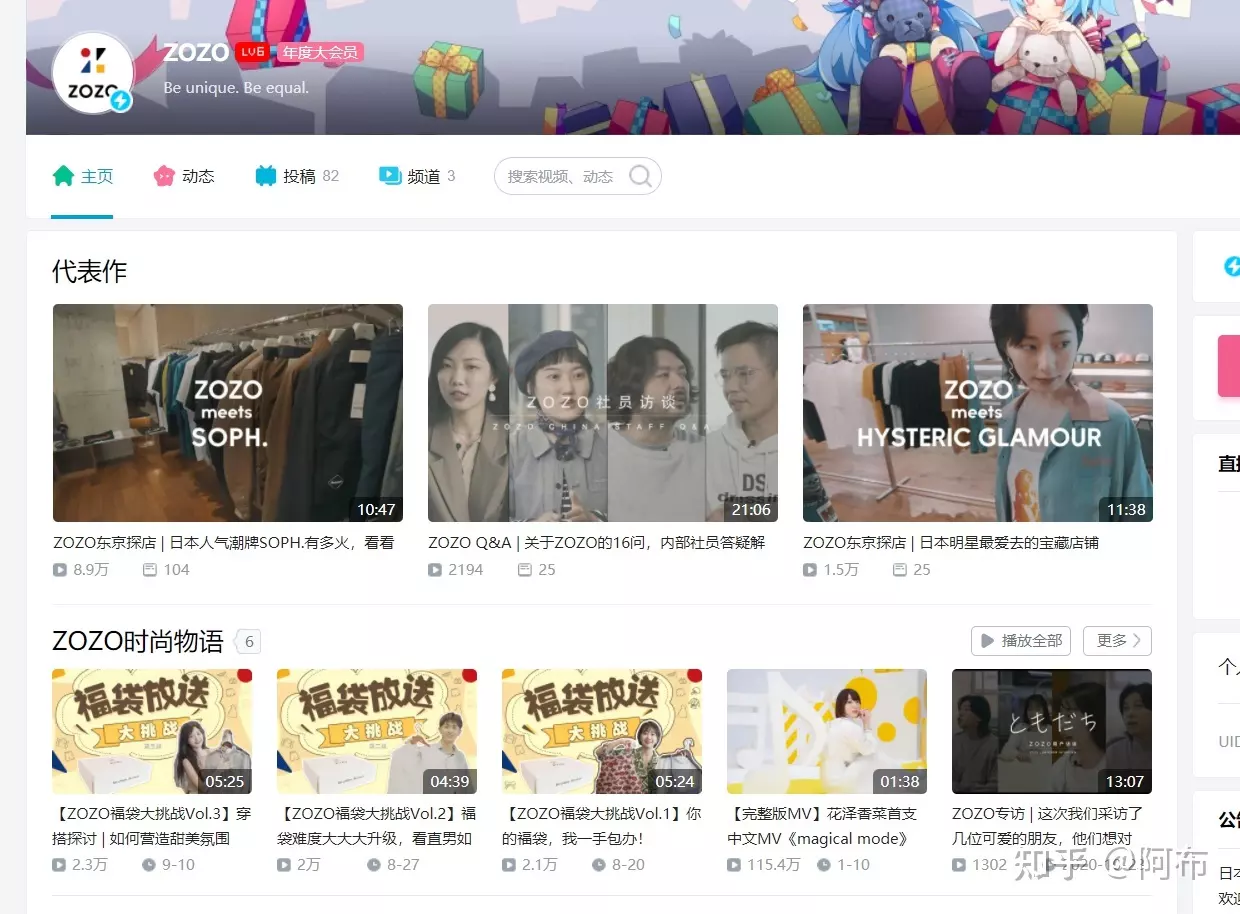Click the clock icon next to 9-10
This screenshot has width=1240, height=914.
[149, 865]
